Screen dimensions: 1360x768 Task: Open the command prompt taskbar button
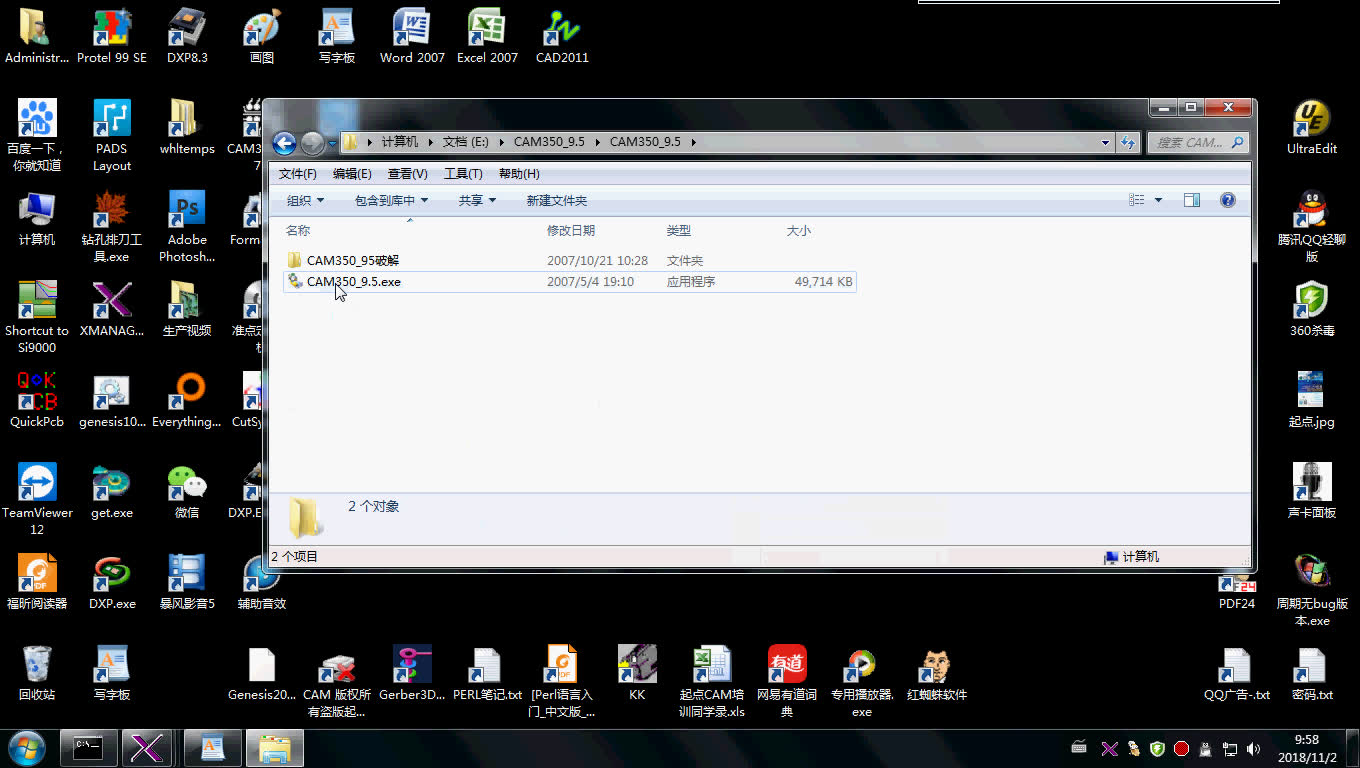(x=89, y=748)
